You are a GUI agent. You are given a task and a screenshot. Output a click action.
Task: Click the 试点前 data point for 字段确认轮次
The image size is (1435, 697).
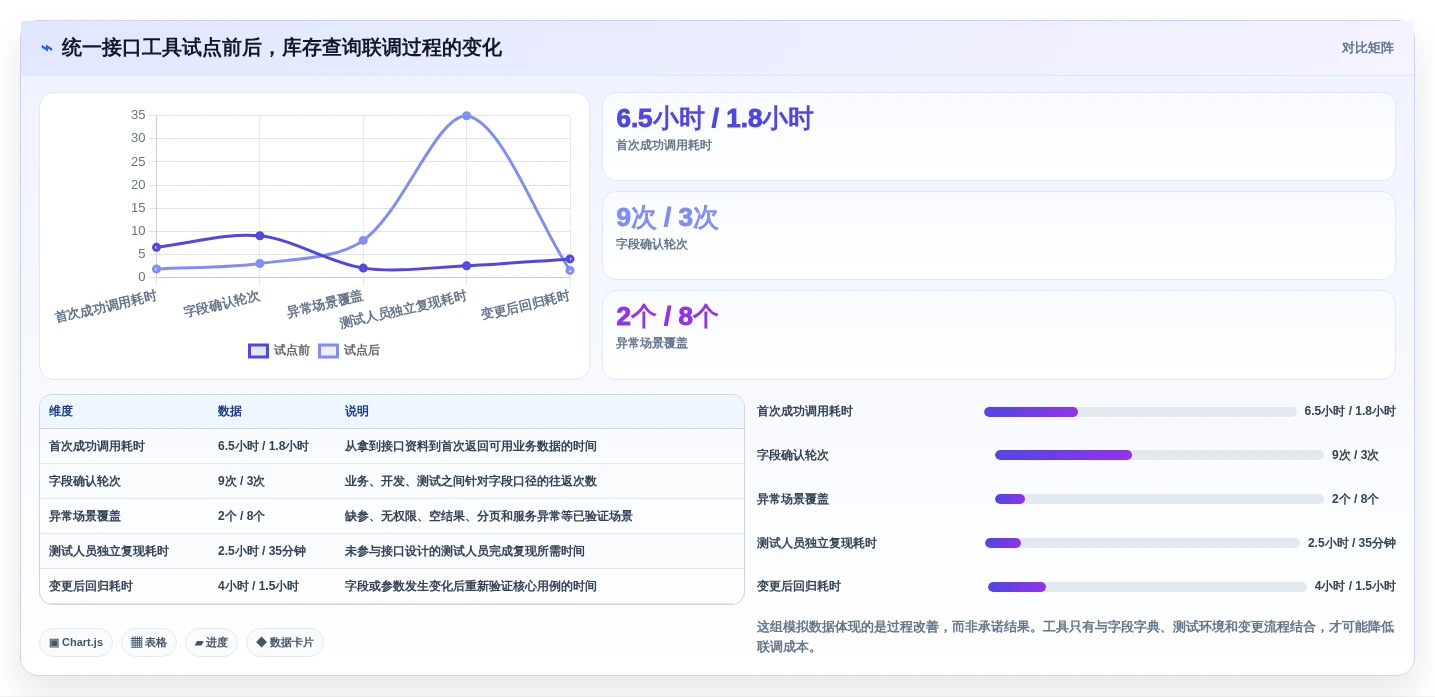[260, 236]
